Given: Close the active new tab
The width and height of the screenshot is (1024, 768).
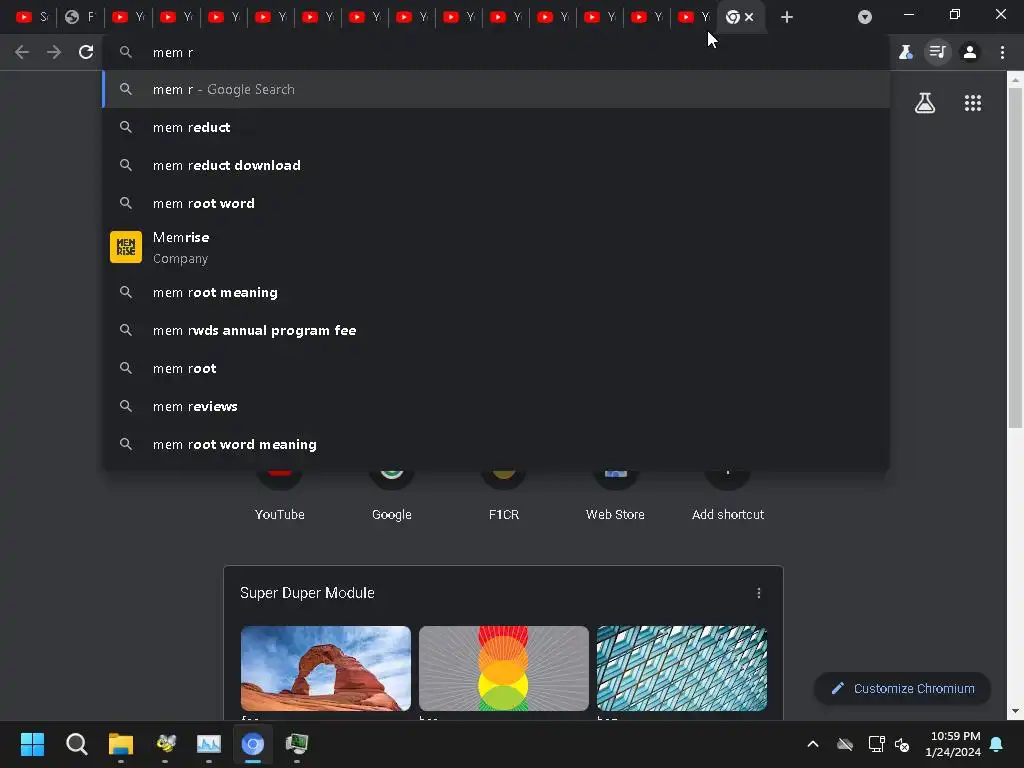Looking at the screenshot, I should [x=749, y=18].
